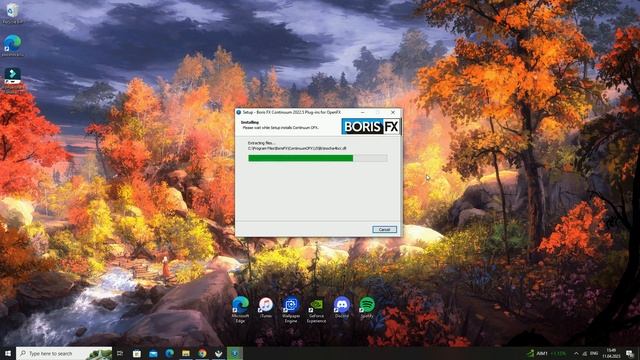Cancel the Boris FX Continuum installation

click(384, 229)
